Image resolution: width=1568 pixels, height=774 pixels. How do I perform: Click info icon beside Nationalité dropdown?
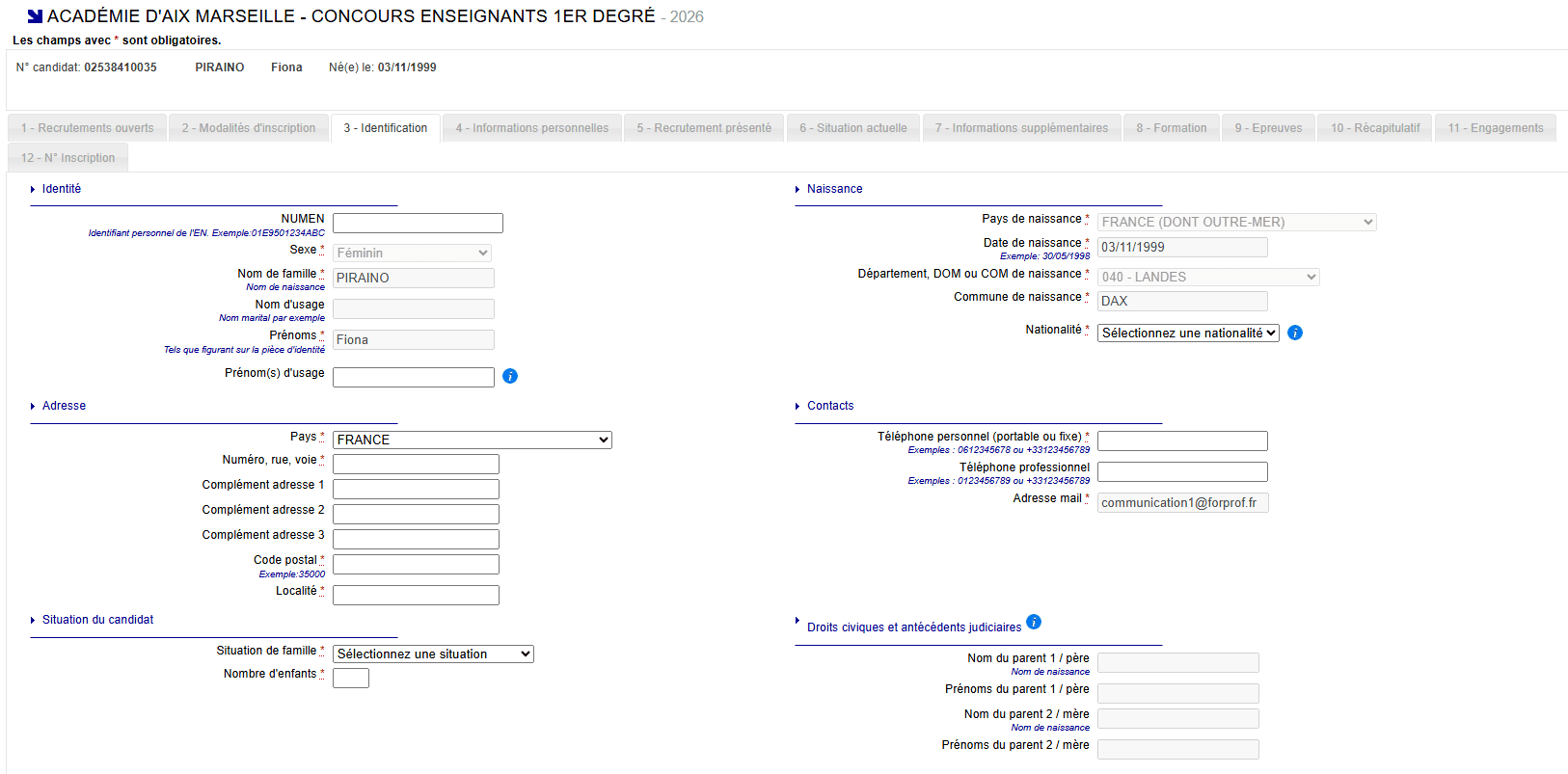pos(1295,333)
